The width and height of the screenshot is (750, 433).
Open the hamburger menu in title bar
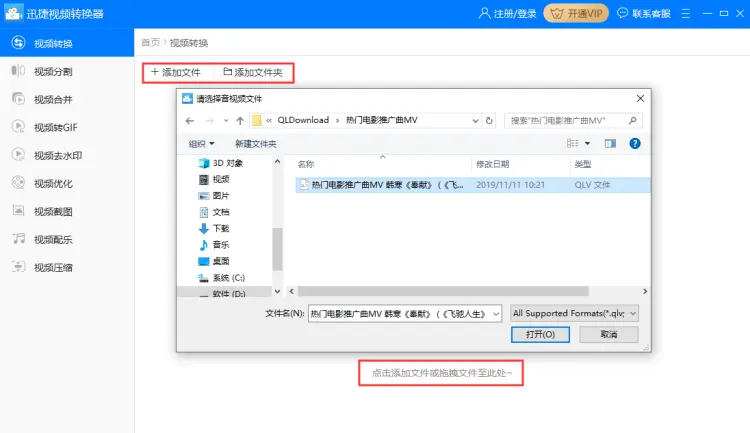[685, 13]
